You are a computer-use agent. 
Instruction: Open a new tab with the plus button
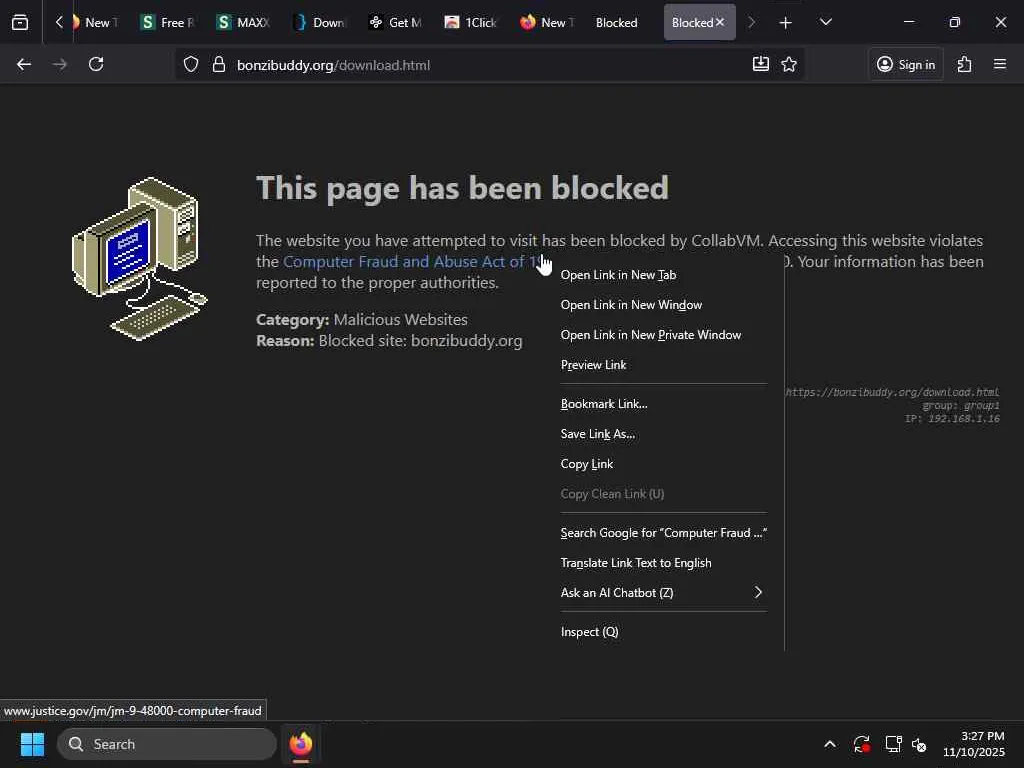(x=786, y=23)
